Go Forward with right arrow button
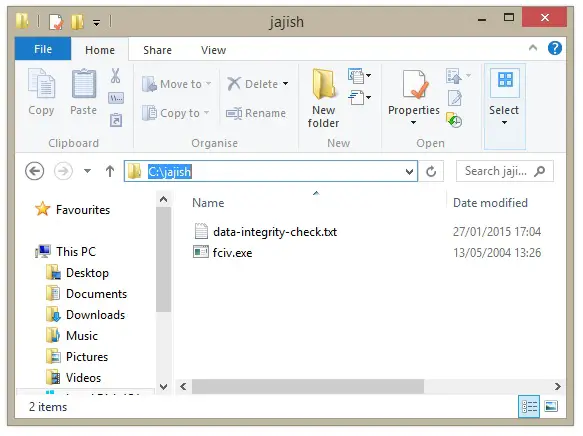This screenshot has height=436, width=583. point(63,171)
